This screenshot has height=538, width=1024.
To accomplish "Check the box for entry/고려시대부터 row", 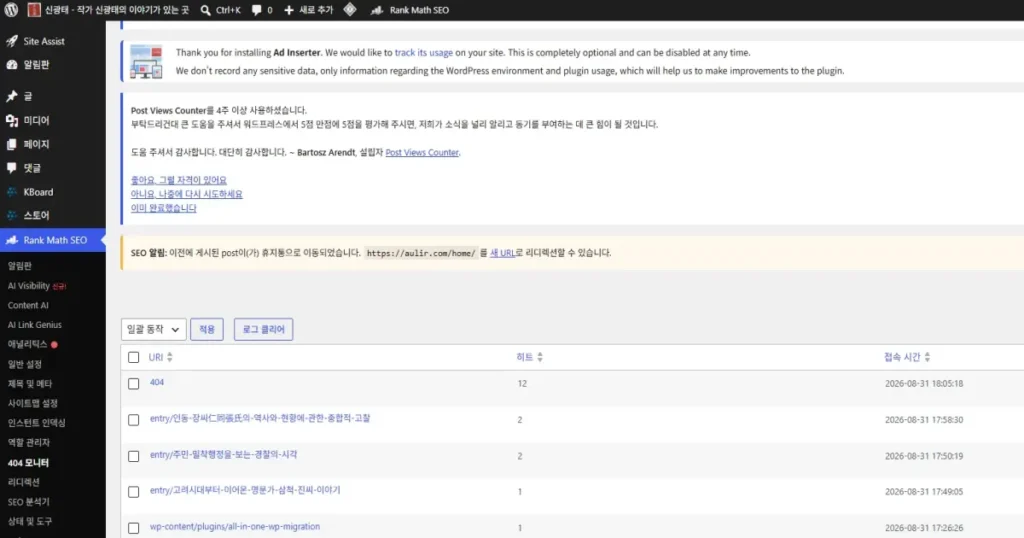I will pyautogui.click(x=133, y=492).
